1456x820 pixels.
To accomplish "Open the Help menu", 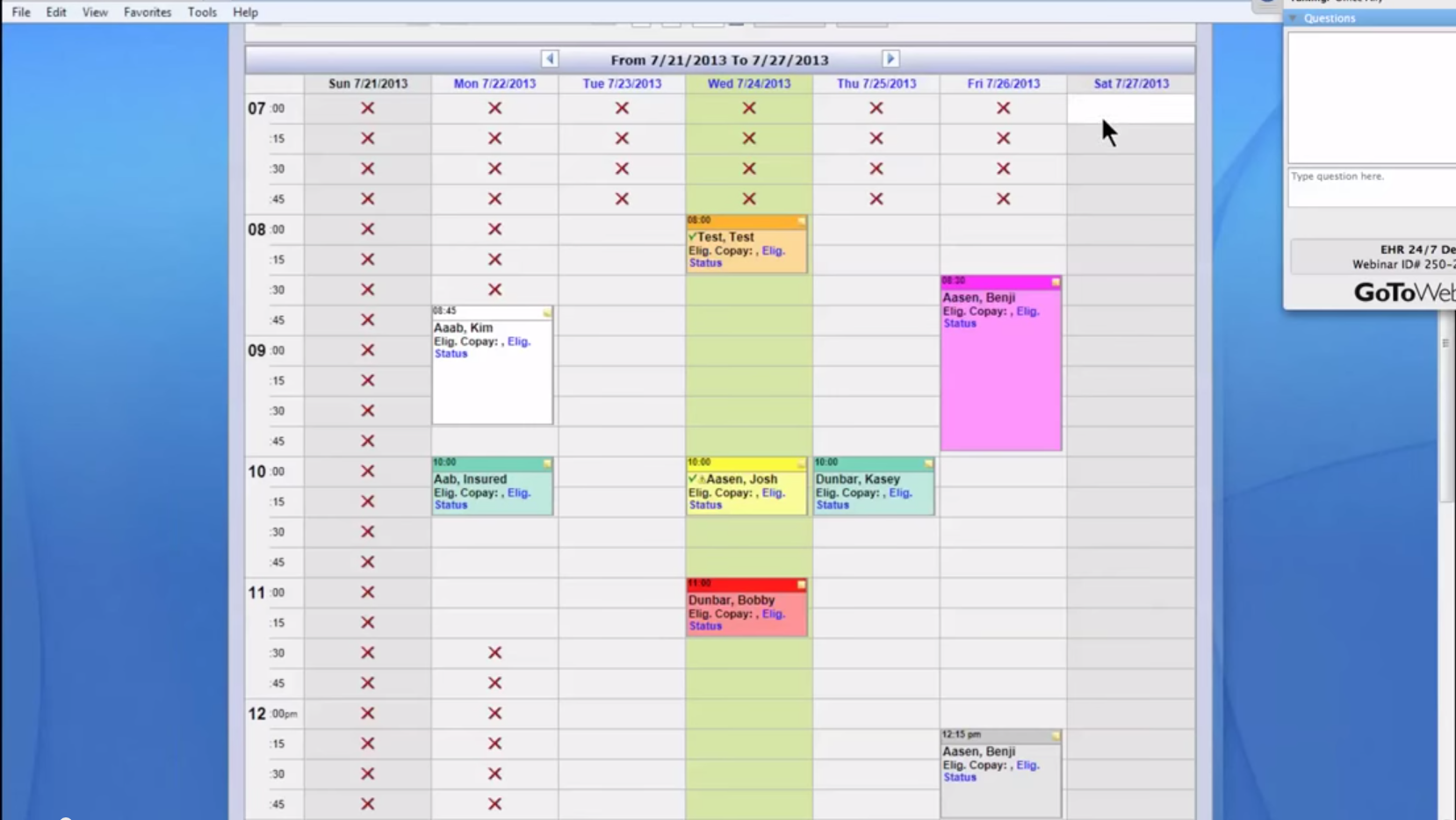I will coord(245,12).
